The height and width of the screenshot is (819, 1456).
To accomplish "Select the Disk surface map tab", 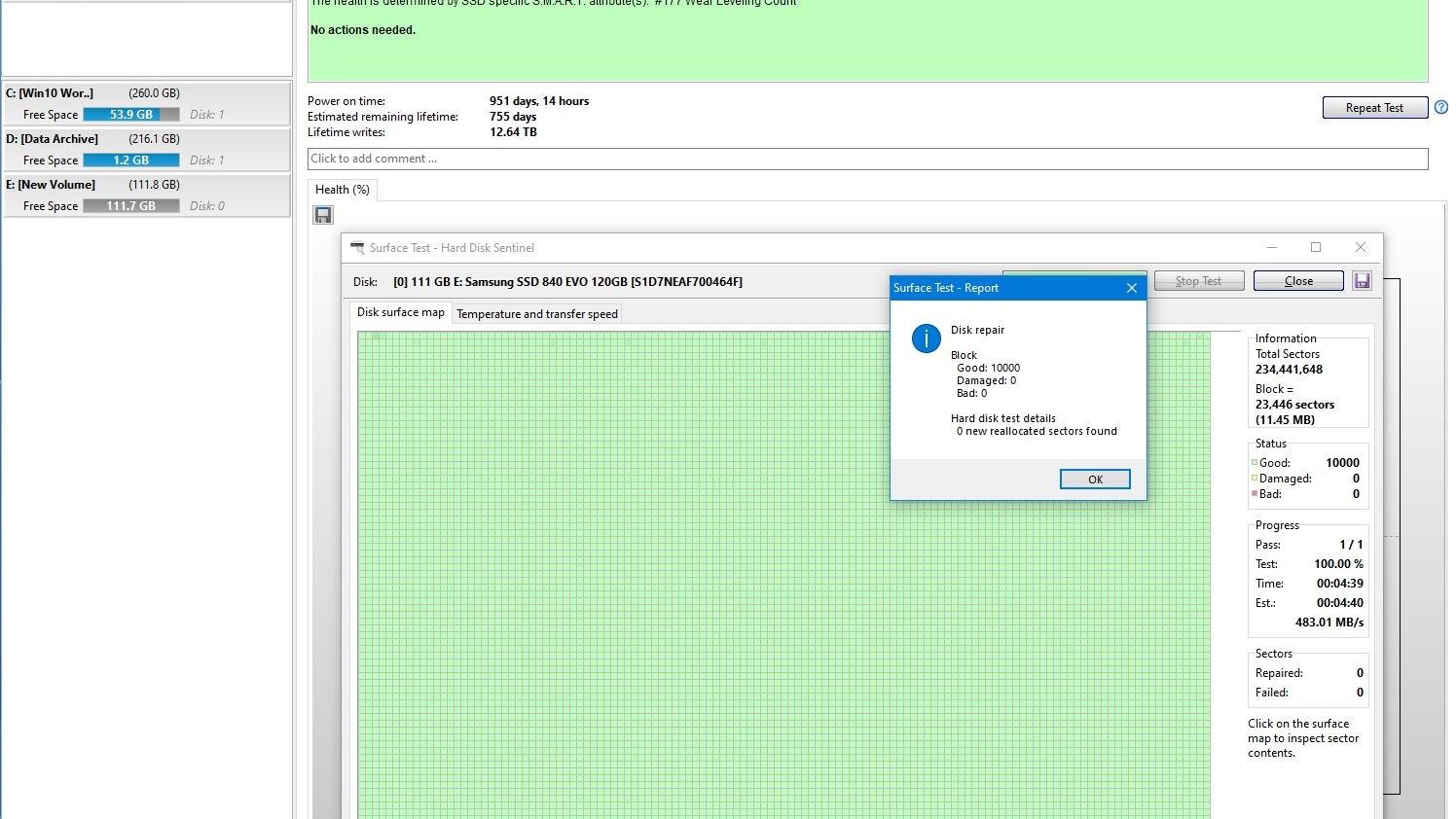I will point(400,312).
